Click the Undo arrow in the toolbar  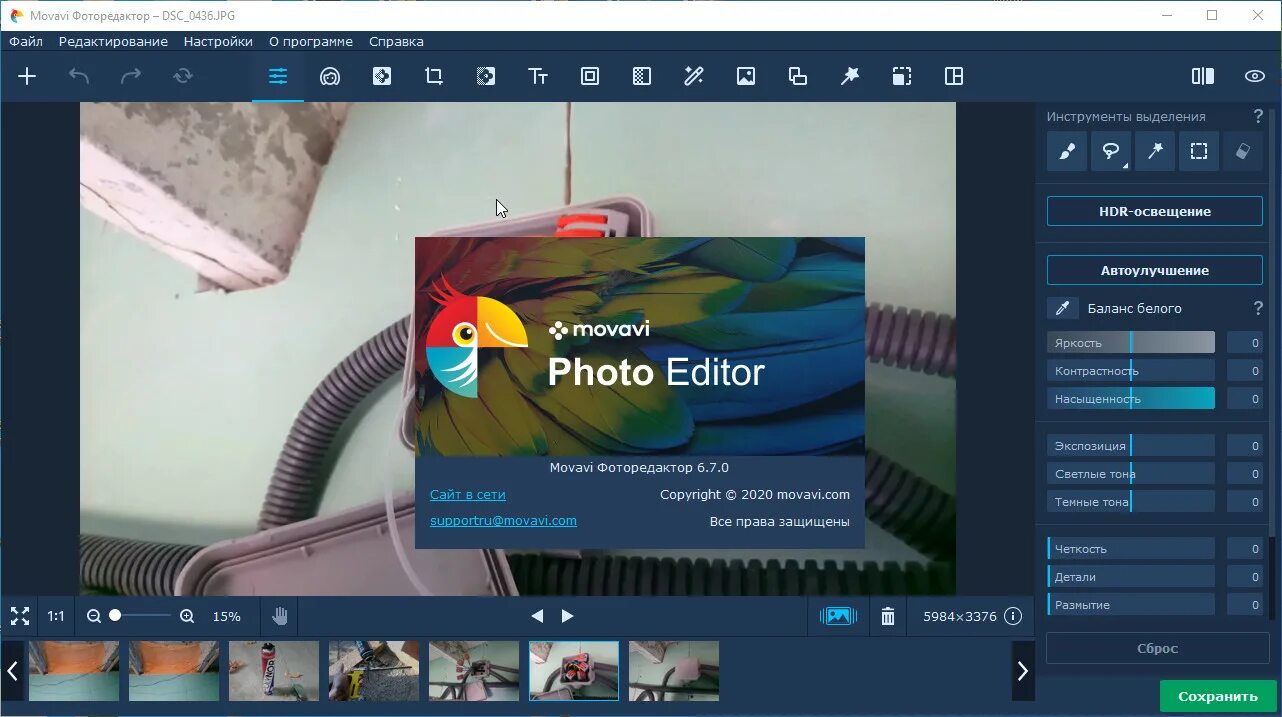pos(79,76)
